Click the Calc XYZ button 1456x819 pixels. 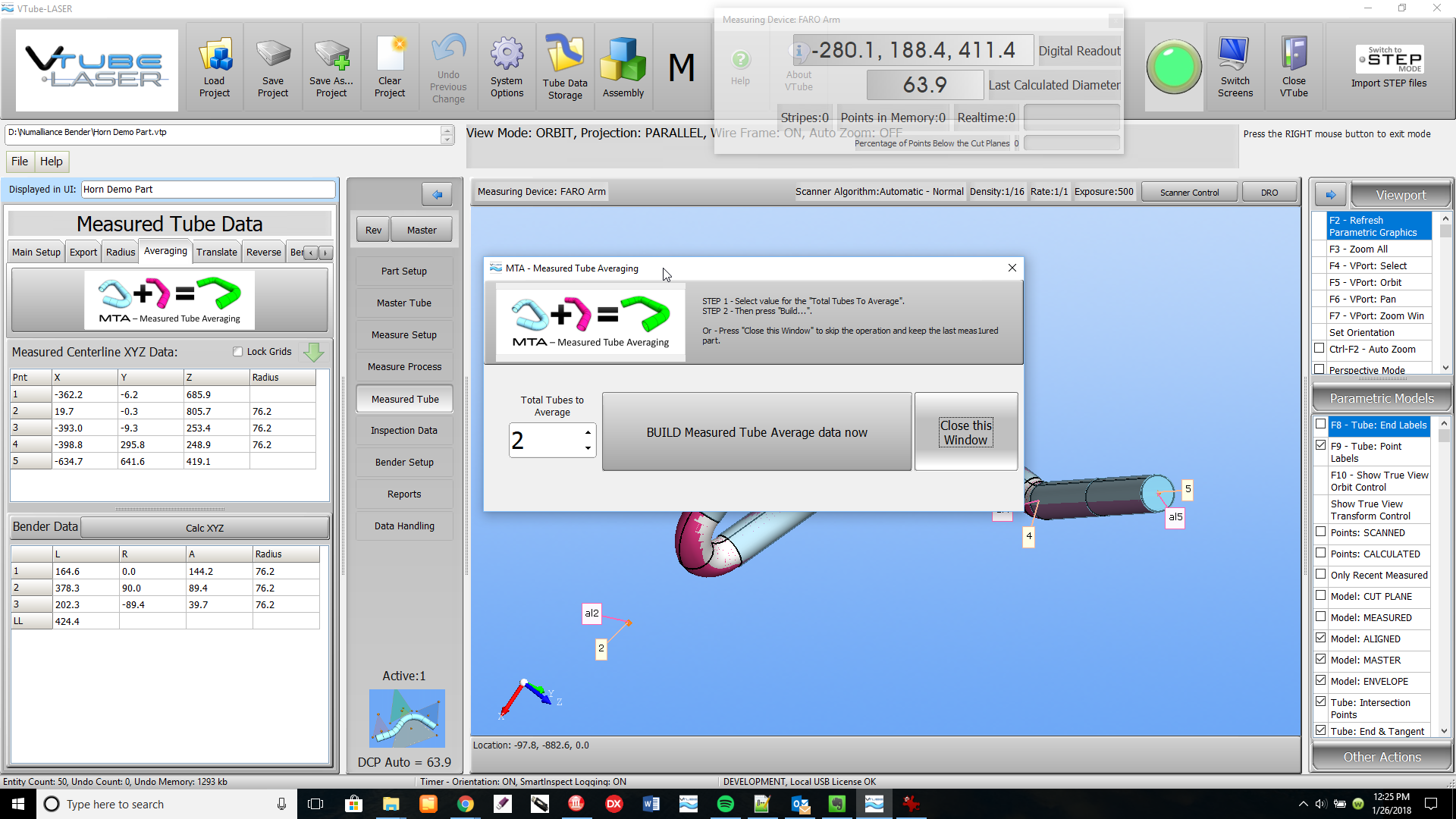click(205, 528)
